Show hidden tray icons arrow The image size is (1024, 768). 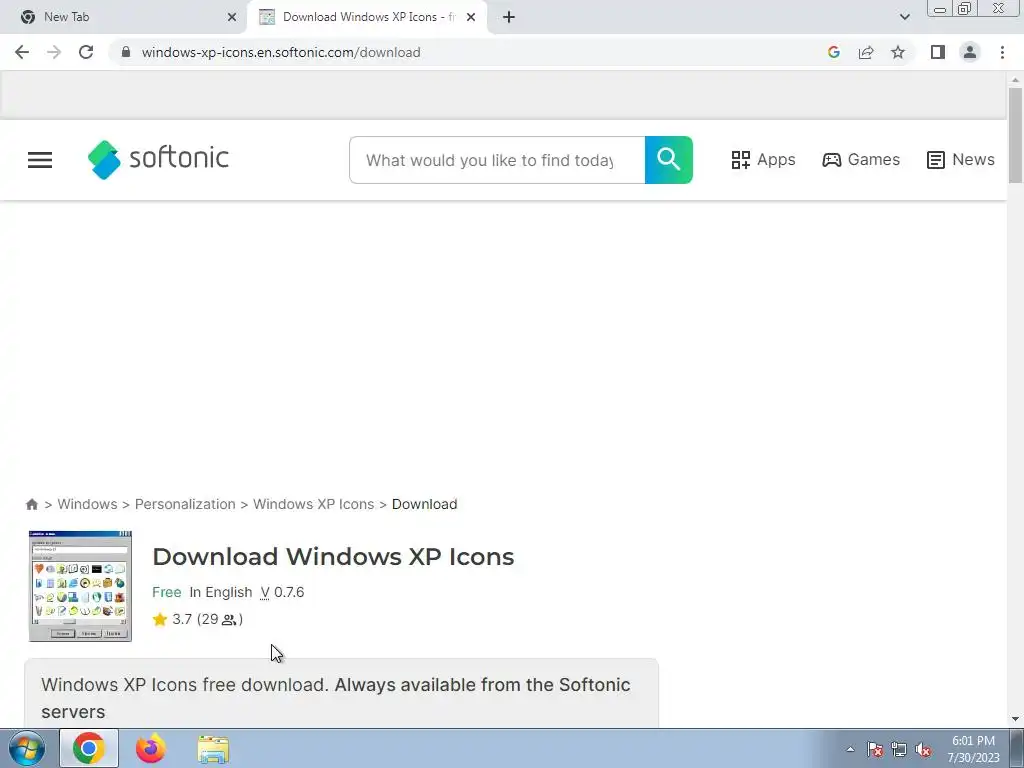tap(850, 750)
